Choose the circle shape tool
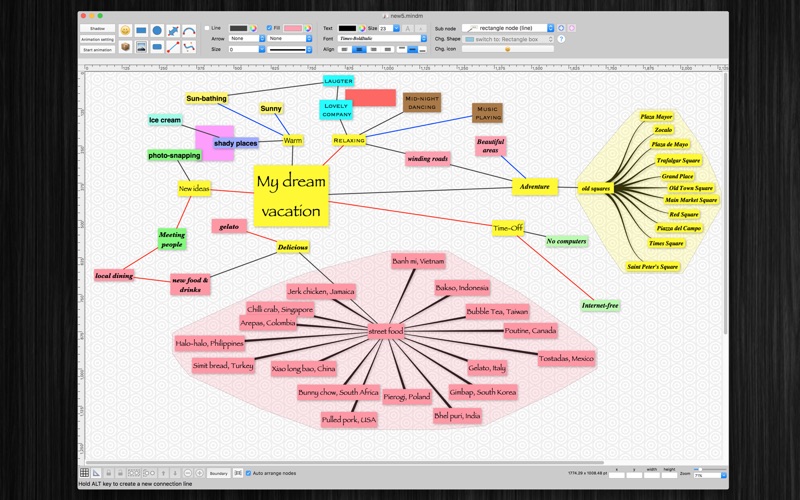Screen dimensions: 800x500 [157, 31]
